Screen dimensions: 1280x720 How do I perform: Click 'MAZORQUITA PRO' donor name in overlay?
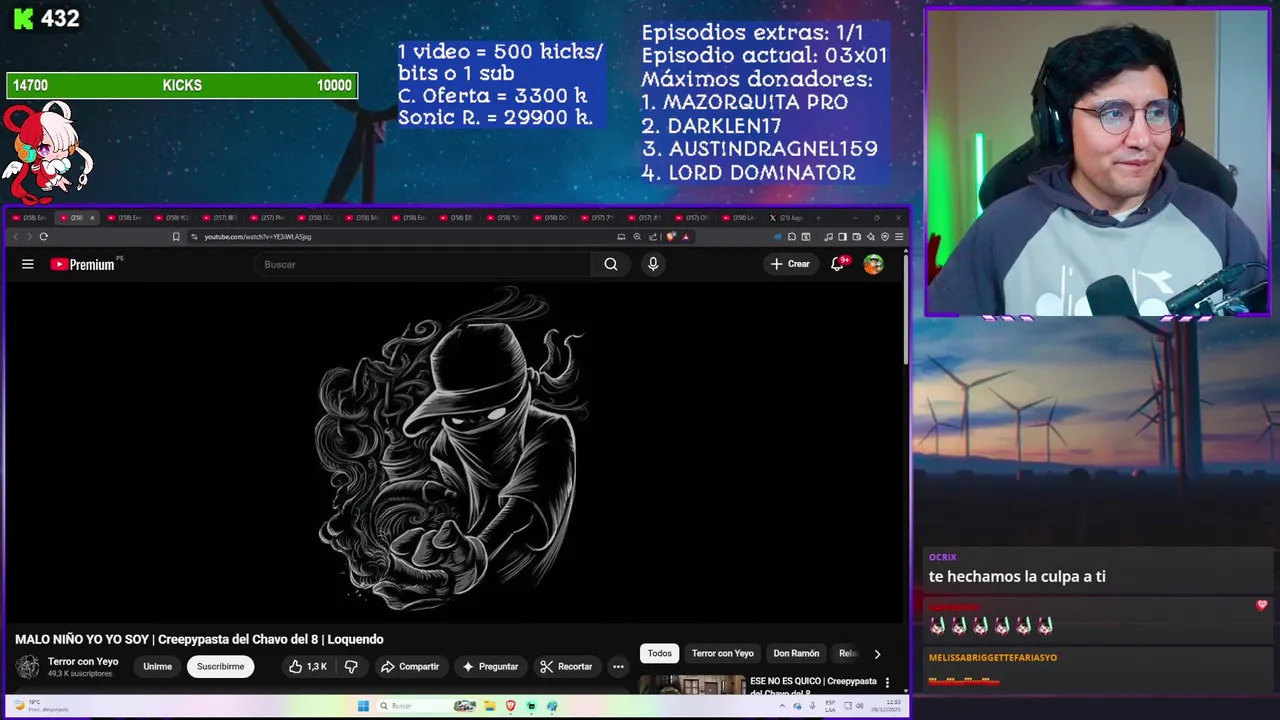point(755,102)
